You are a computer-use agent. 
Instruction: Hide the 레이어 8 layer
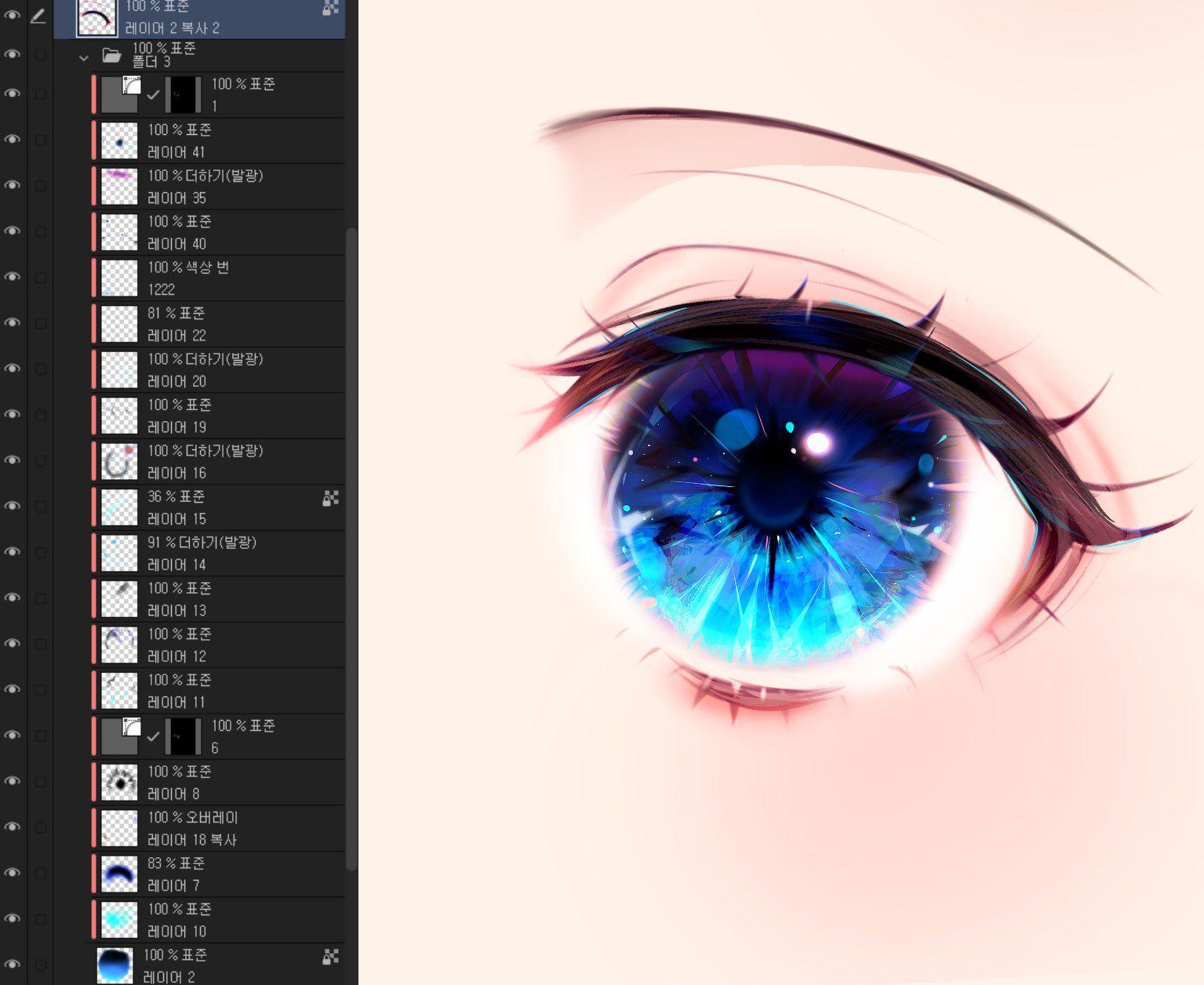(x=13, y=781)
